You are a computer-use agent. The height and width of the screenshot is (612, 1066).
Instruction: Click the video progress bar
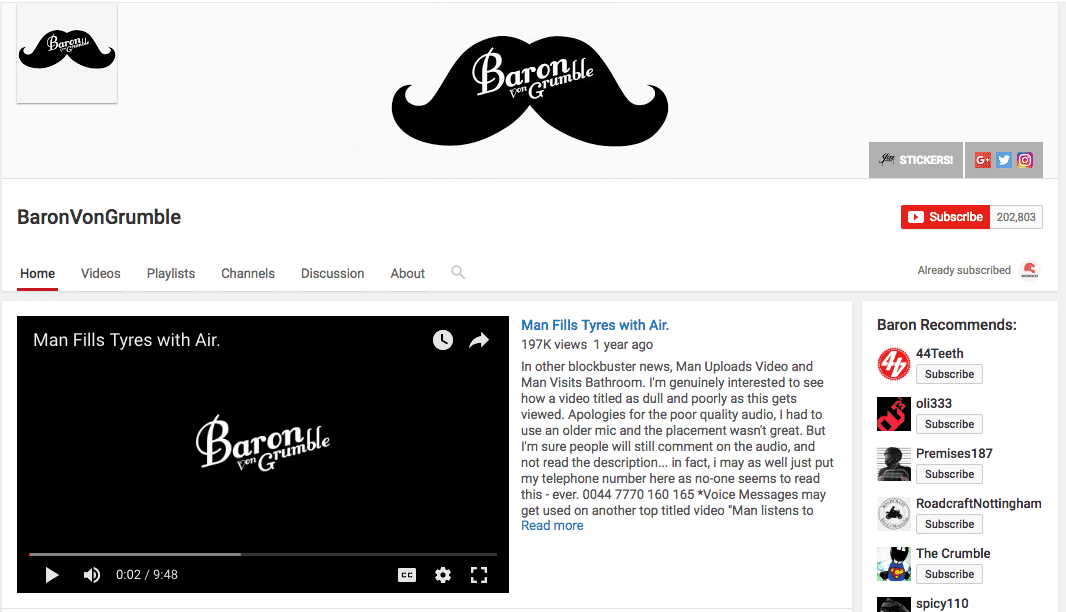tap(262, 555)
